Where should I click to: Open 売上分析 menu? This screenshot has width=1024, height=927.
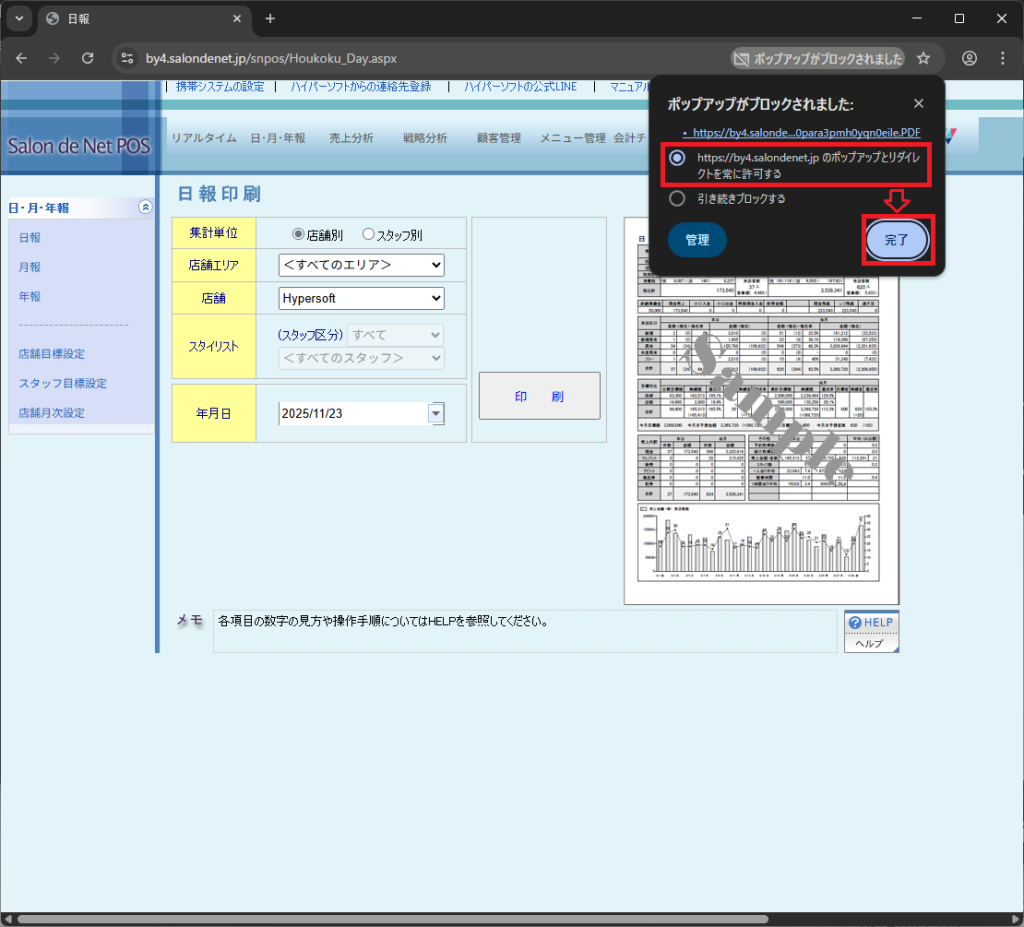tap(351, 138)
